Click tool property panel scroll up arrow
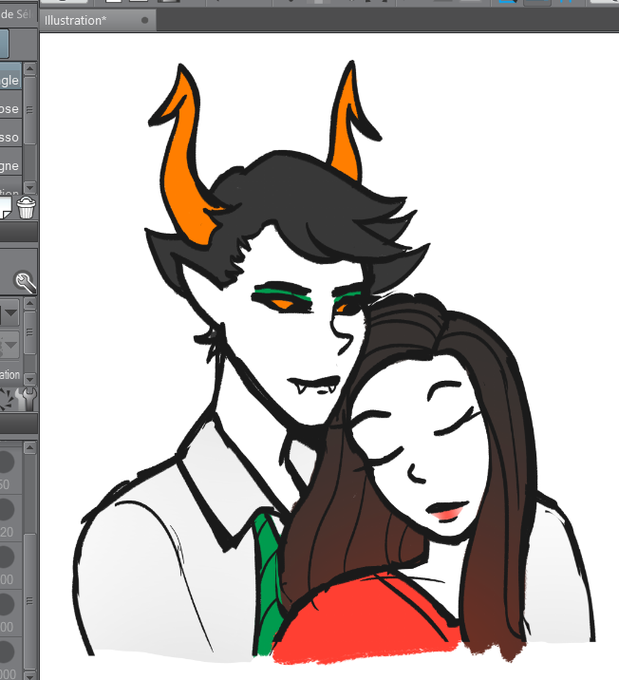This screenshot has width=619, height=680. point(30,303)
